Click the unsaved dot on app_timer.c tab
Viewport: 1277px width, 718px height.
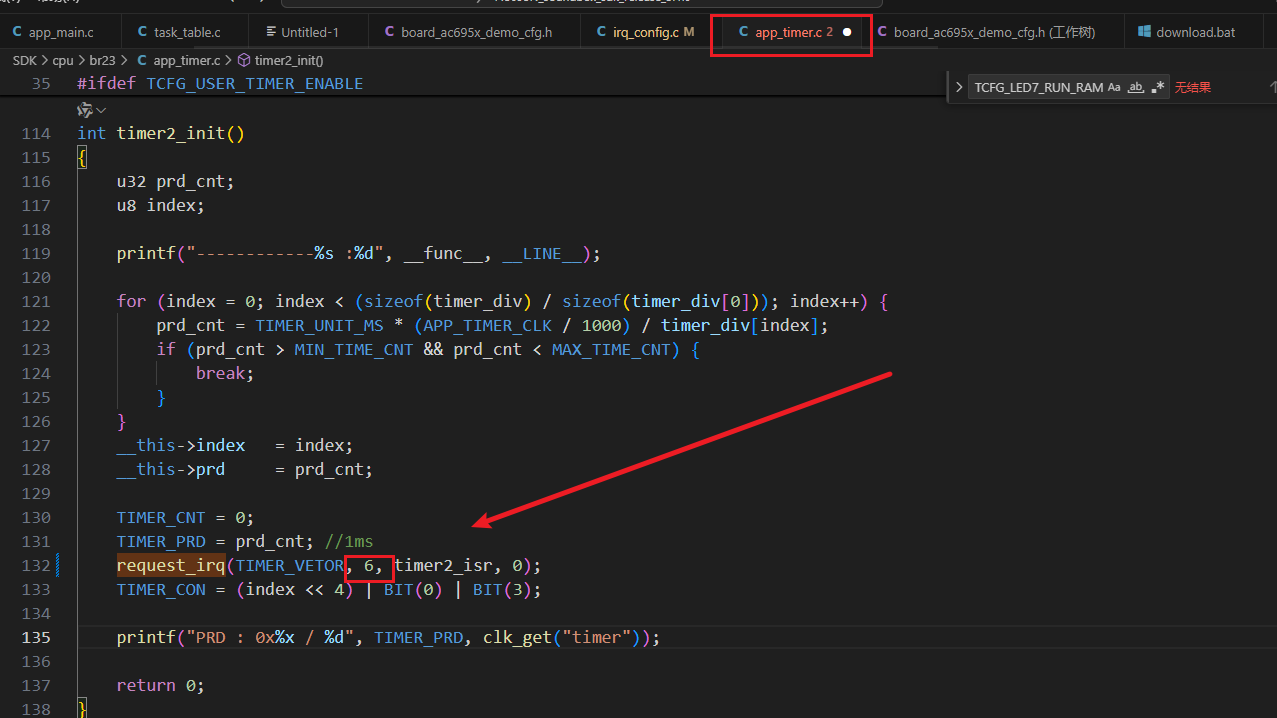(847, 33)
